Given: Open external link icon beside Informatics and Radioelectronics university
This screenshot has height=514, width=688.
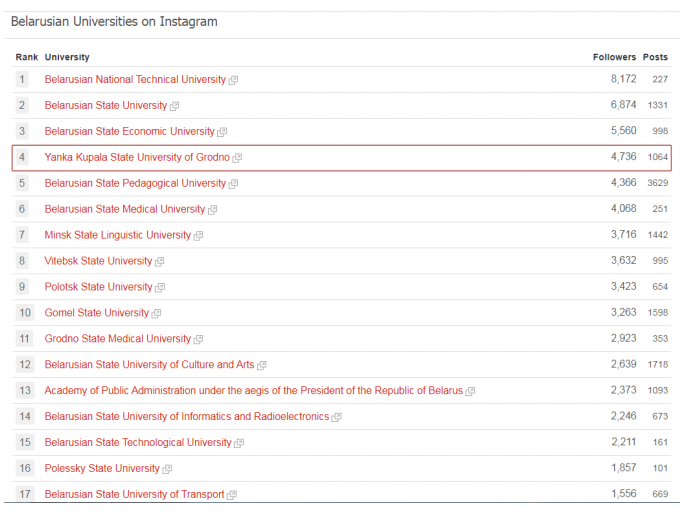Looking at the screenshot, I should pyautogui.click(x=337, y=417).
